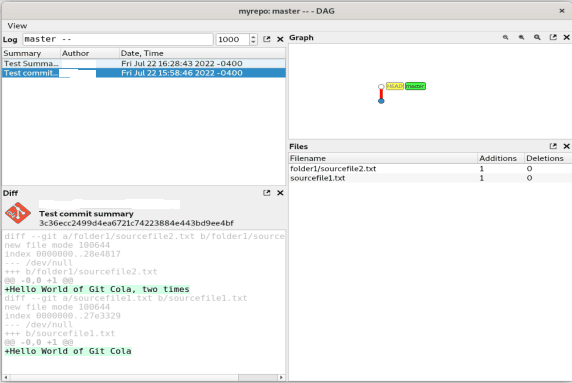Close the Files panel
The image size is (572, 383).
[x=567, y=146]
